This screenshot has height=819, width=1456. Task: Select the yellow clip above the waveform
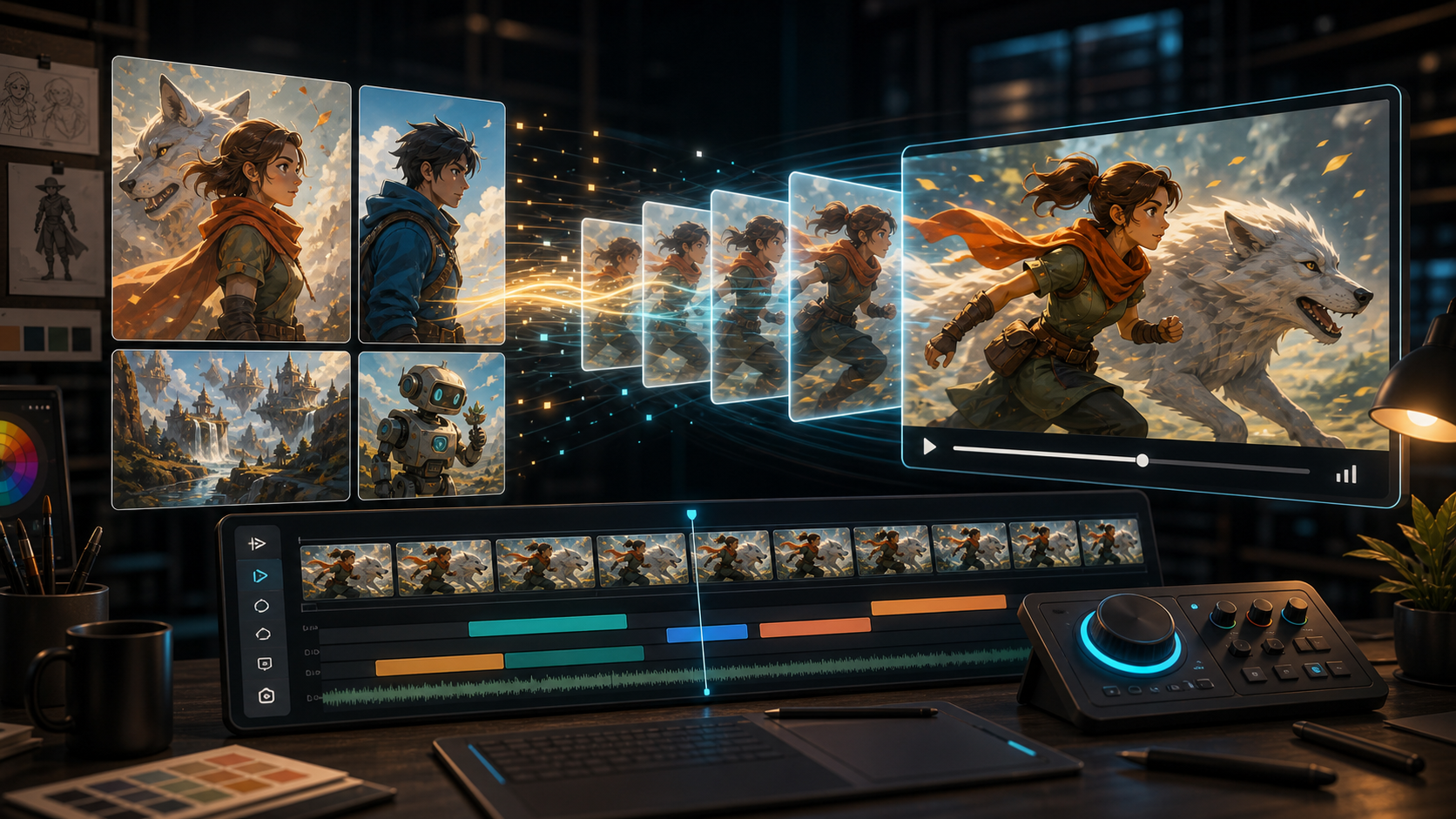tap(439, 665)
